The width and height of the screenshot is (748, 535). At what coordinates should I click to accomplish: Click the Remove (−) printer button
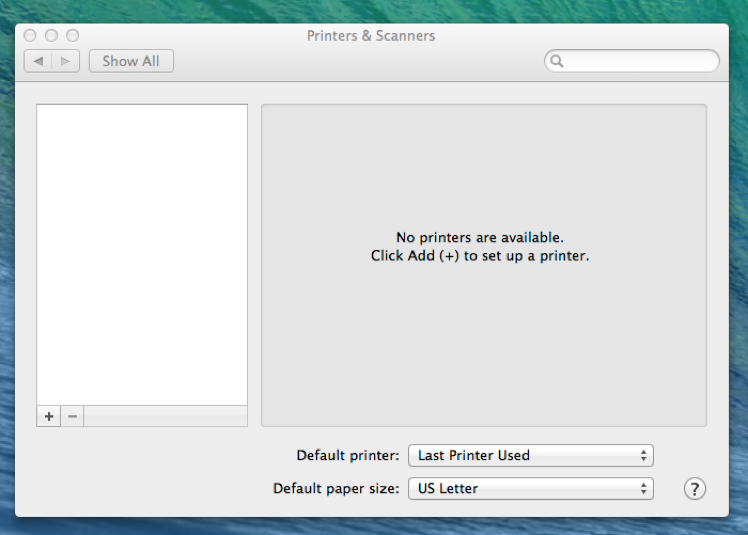73,416
